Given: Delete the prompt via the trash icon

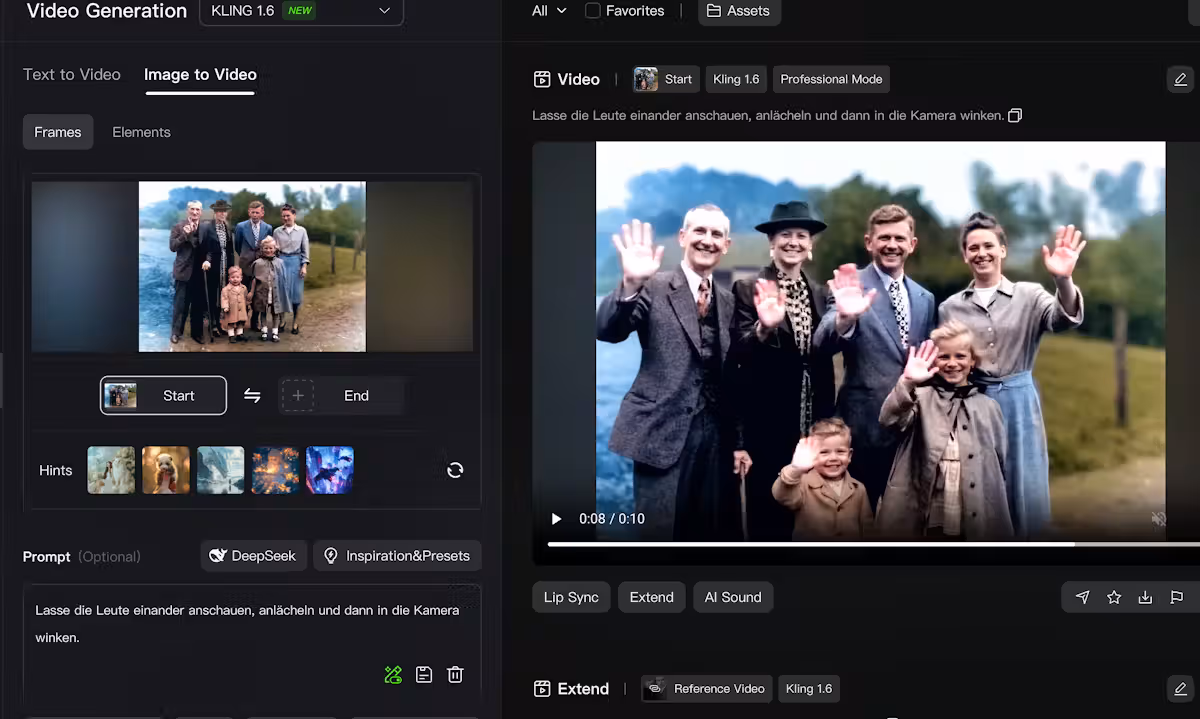Looking at the screenshot, I should pos(455,674).
